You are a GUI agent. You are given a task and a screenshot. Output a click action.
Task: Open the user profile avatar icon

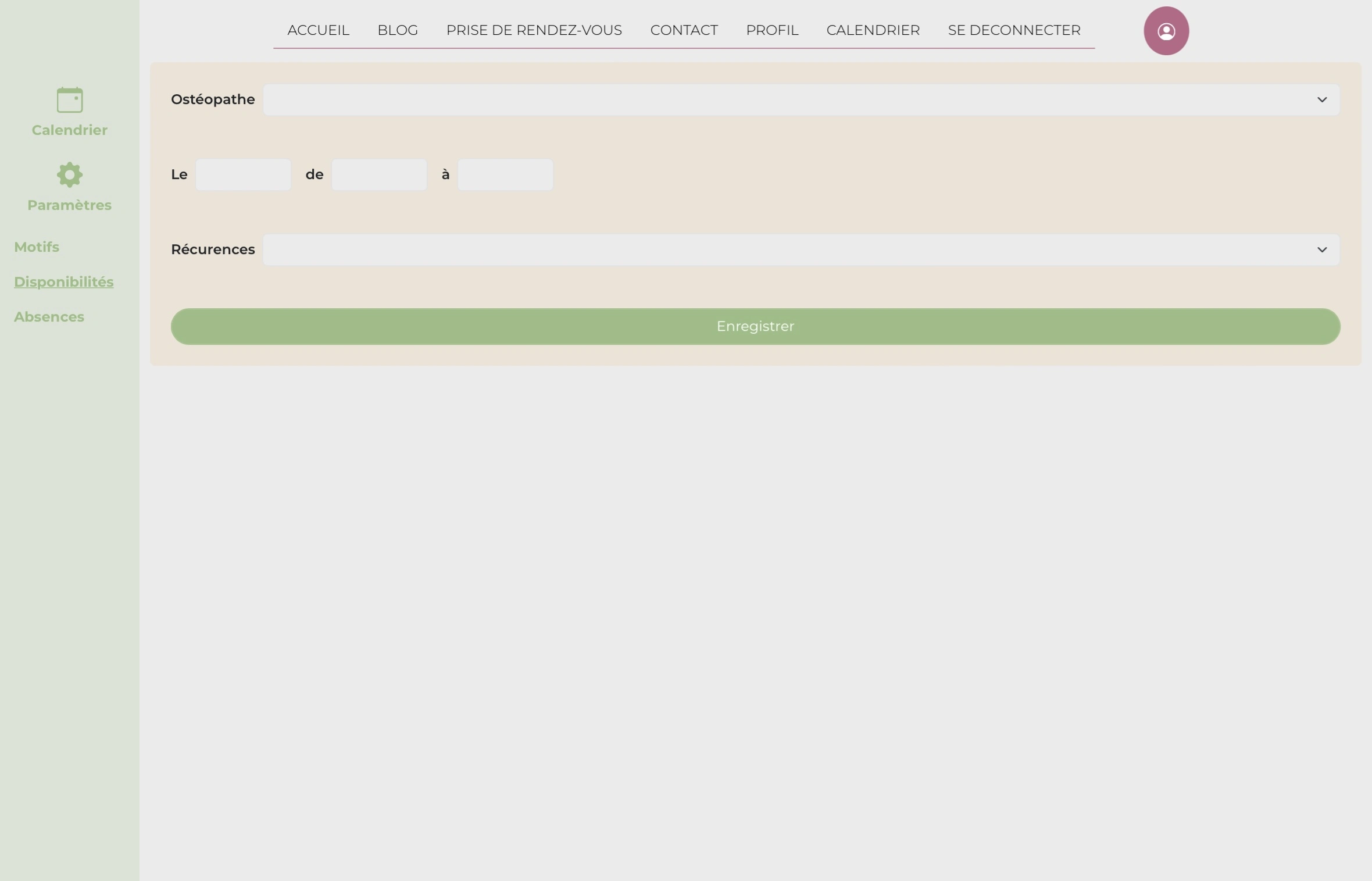(x=1166, y=31)
